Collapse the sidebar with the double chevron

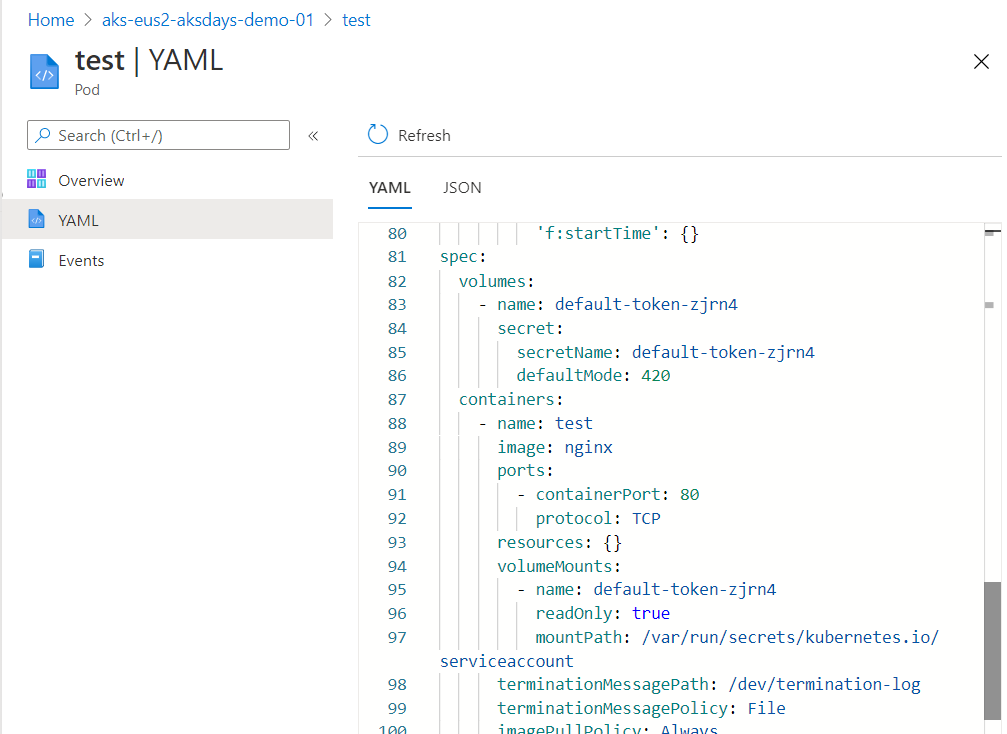pos(313,136)
